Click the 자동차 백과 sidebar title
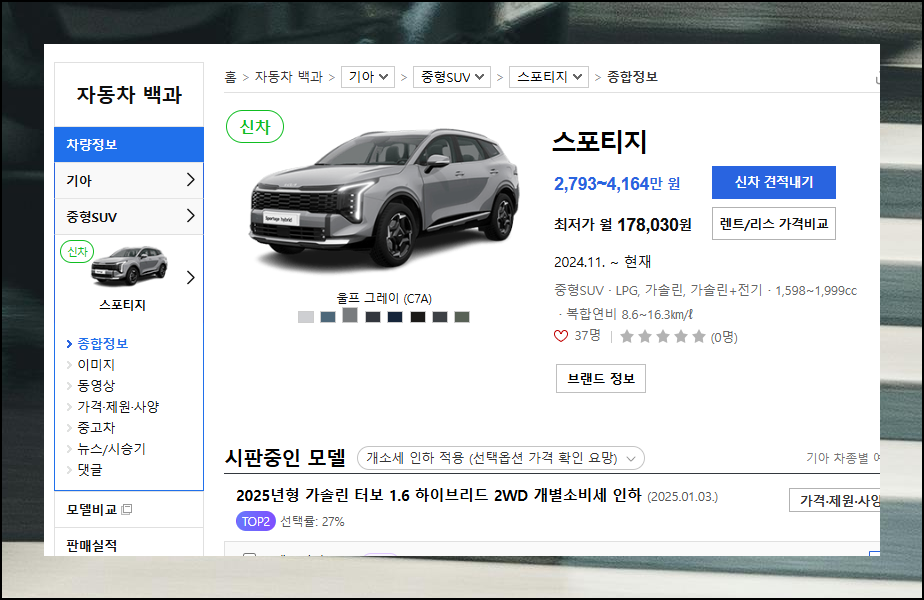Image resolution: width=924 pixels, height=600 pixels. (x=129, y=95)
